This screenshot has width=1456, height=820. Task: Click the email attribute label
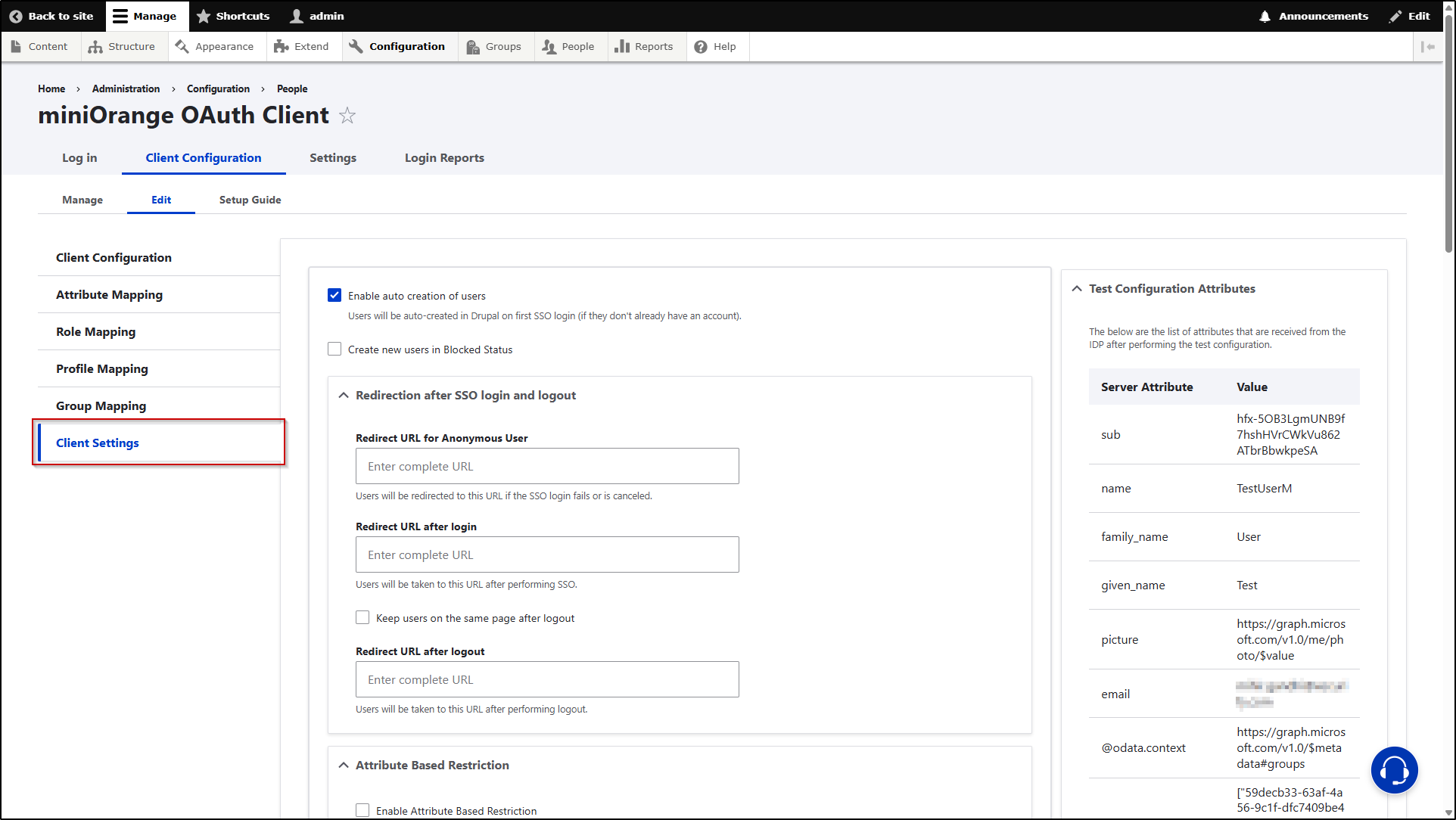coord(1115,694)
